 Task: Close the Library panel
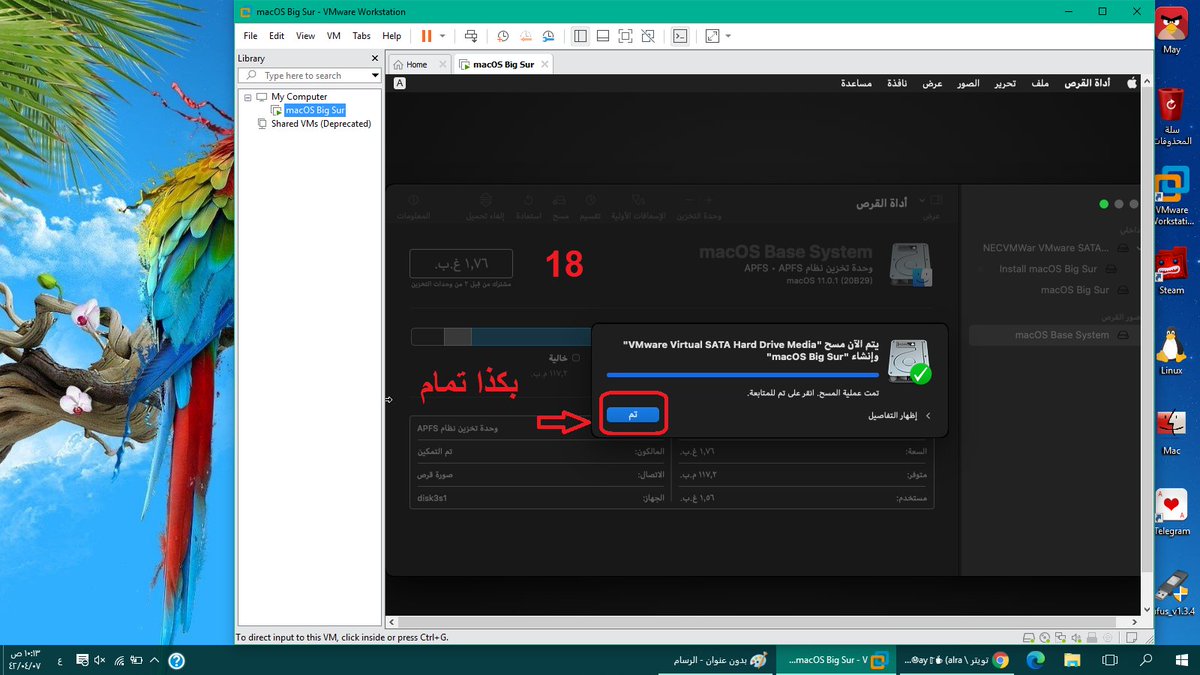pyautogui.click(x=375, y=59)
